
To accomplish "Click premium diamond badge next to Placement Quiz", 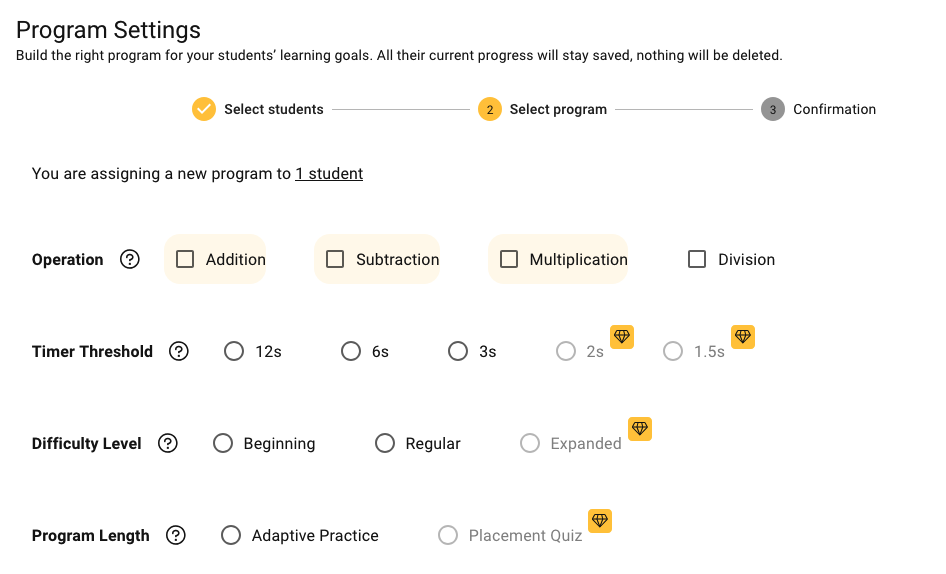I will tap(599, 521).
